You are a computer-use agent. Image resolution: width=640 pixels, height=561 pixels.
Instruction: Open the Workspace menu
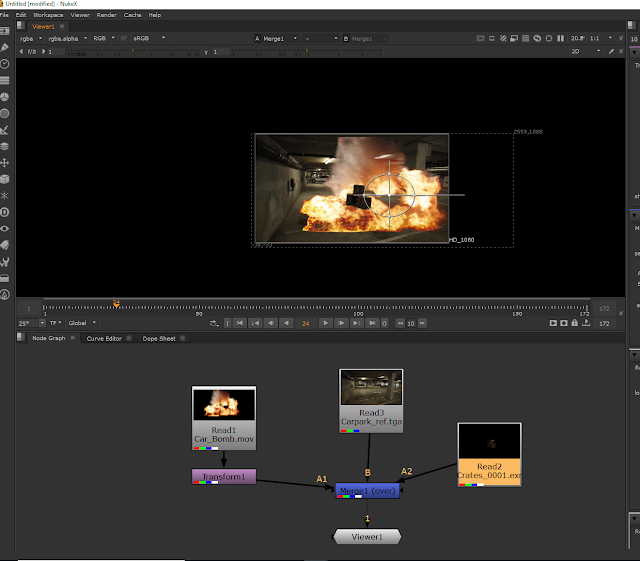coord(47,15)
